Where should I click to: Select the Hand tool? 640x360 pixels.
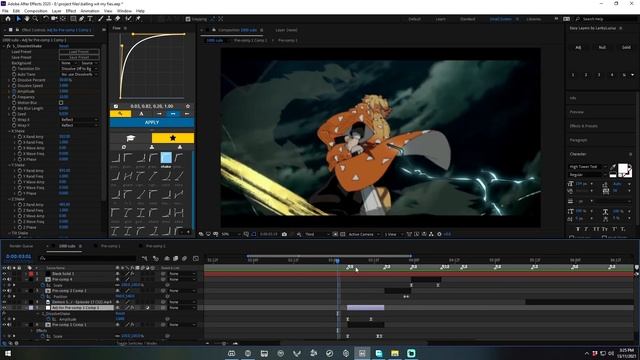point(27,19)
